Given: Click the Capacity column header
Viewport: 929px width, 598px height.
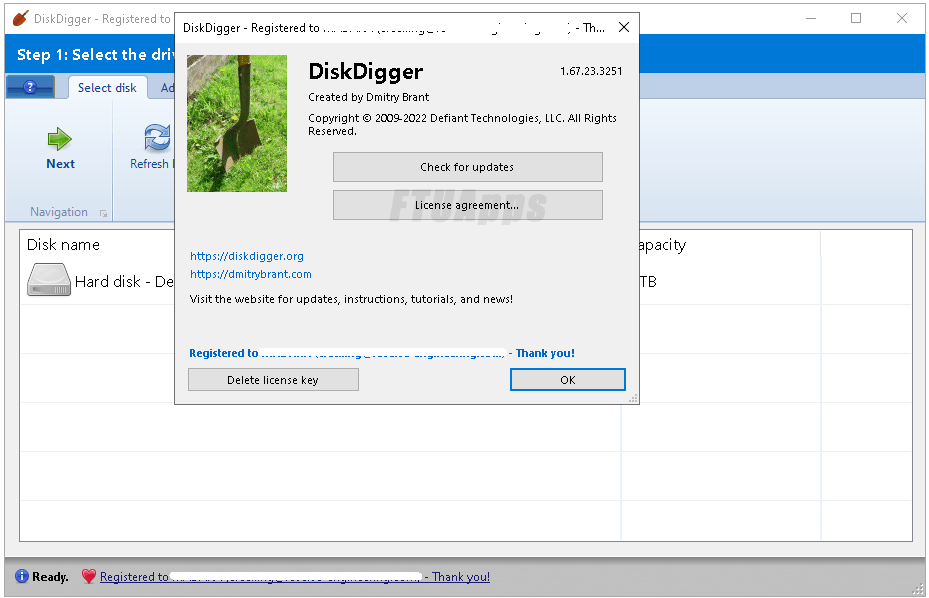Looking at the screenshot, I should tap(662, 245).
